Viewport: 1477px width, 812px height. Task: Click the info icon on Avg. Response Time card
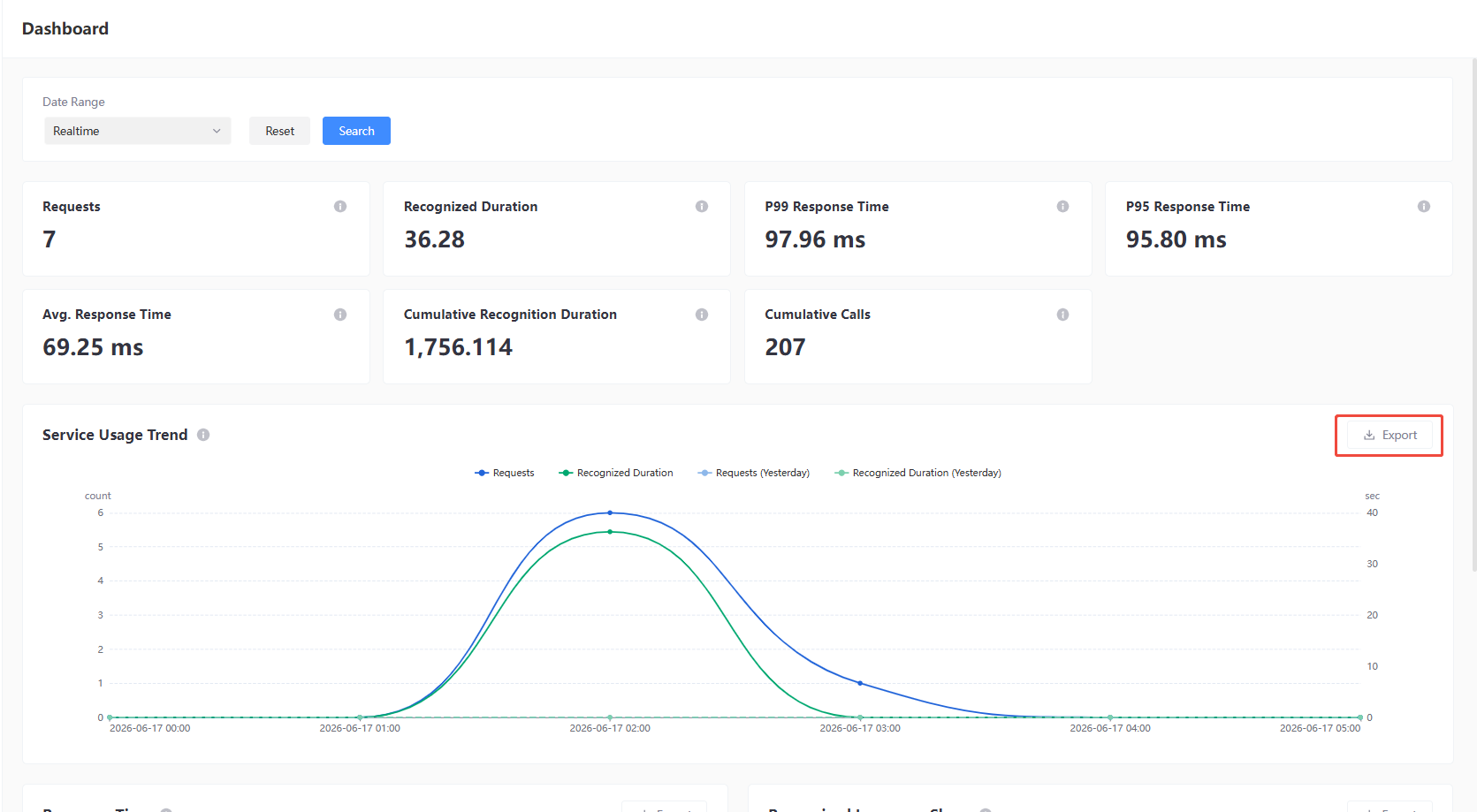(x=340, y=315)
